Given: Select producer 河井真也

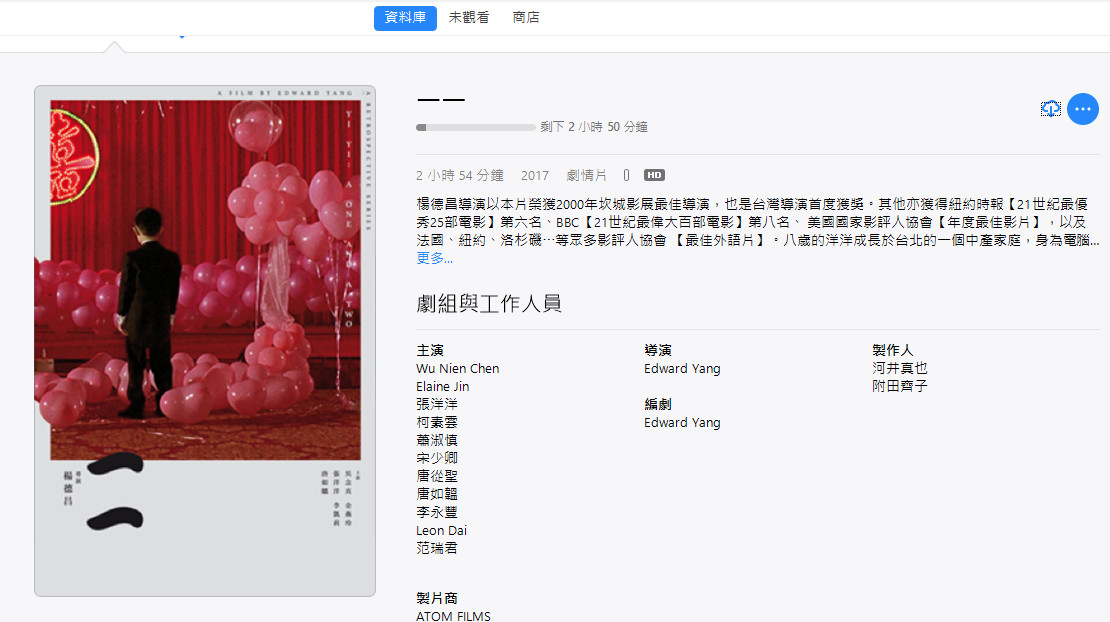Looking at the screenshot, I should (x=900, y=368).
